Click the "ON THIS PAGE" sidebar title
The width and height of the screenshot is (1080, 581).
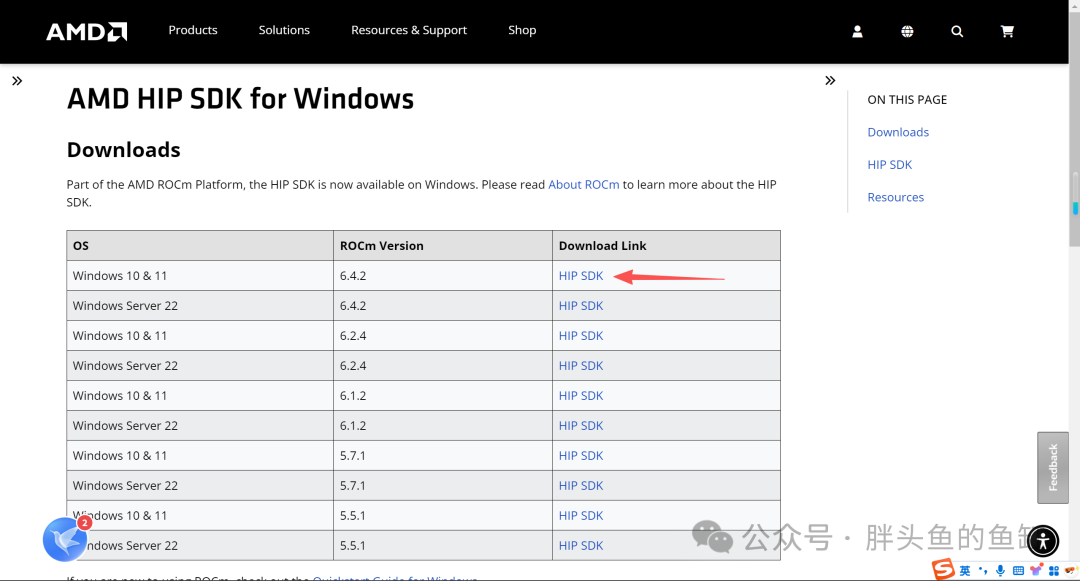pos(907,100)
